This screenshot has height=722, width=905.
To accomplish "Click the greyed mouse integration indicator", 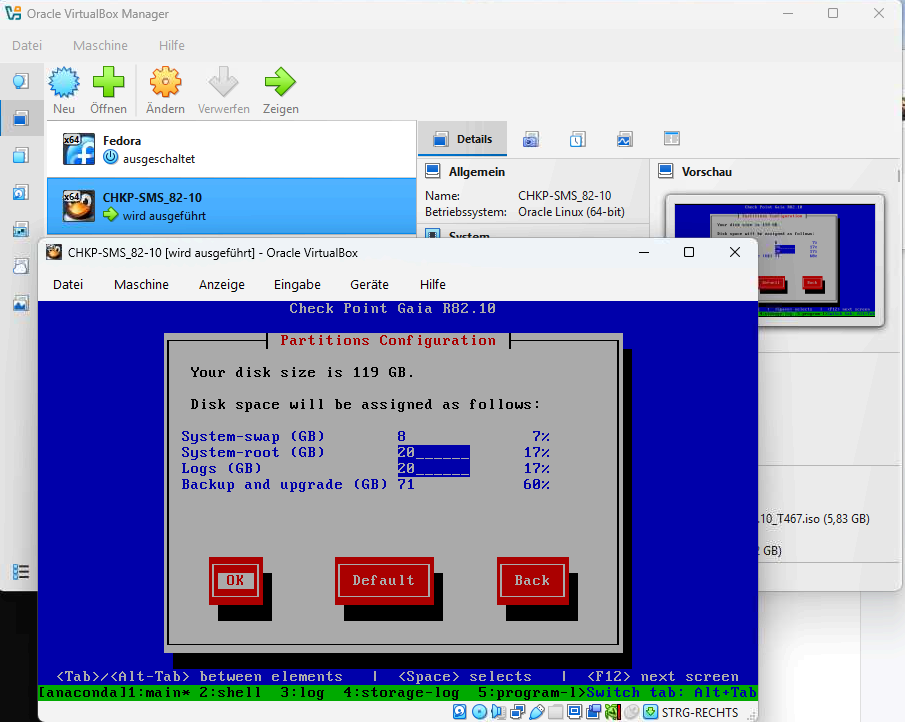I will 631,712.
